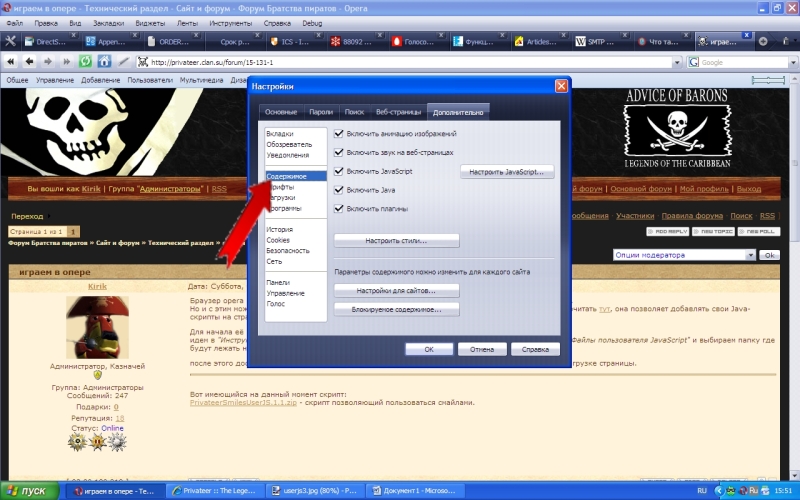Click Настроить стили... button

(x=396, y=240)
